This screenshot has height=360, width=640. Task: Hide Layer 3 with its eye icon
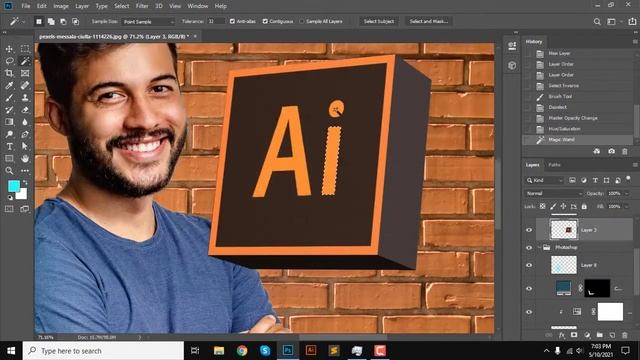(x=529, y=230)
